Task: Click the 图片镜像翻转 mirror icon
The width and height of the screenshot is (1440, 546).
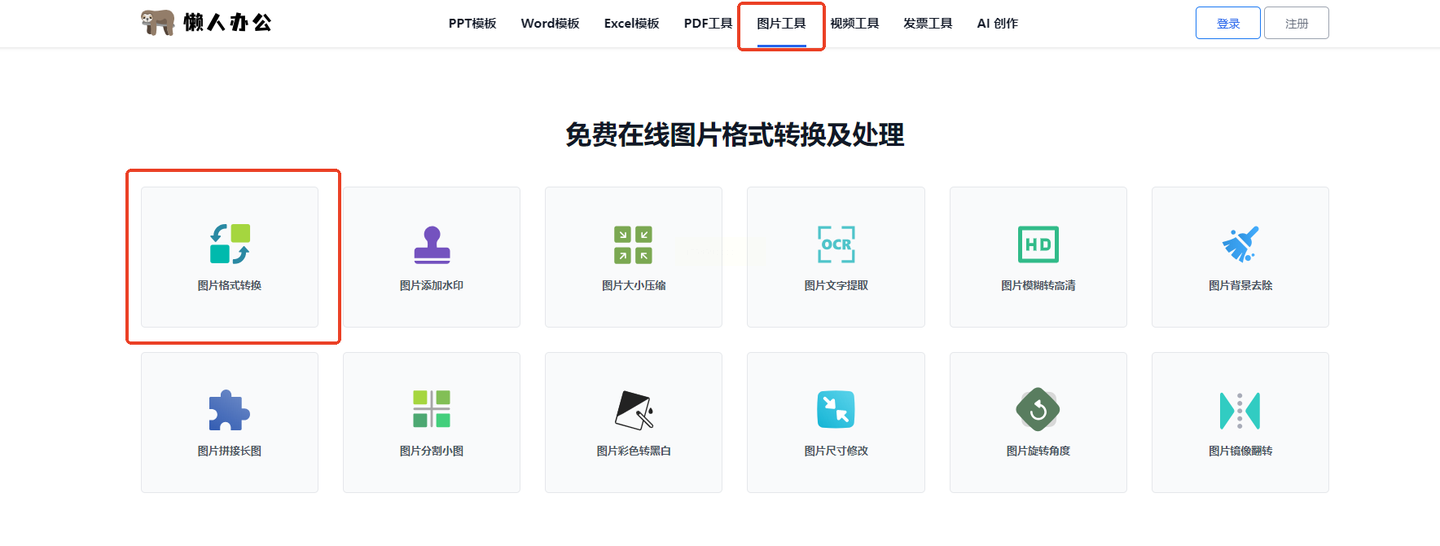Action: (1240, 411)
